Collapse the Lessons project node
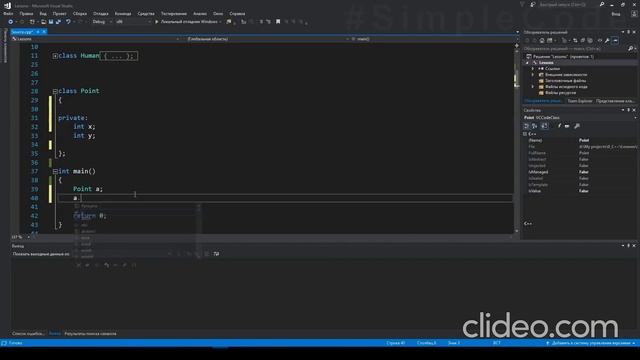Image resolution: width=640 pixels, height=360 pixels. pyautogui.click(x=527, y=63)
